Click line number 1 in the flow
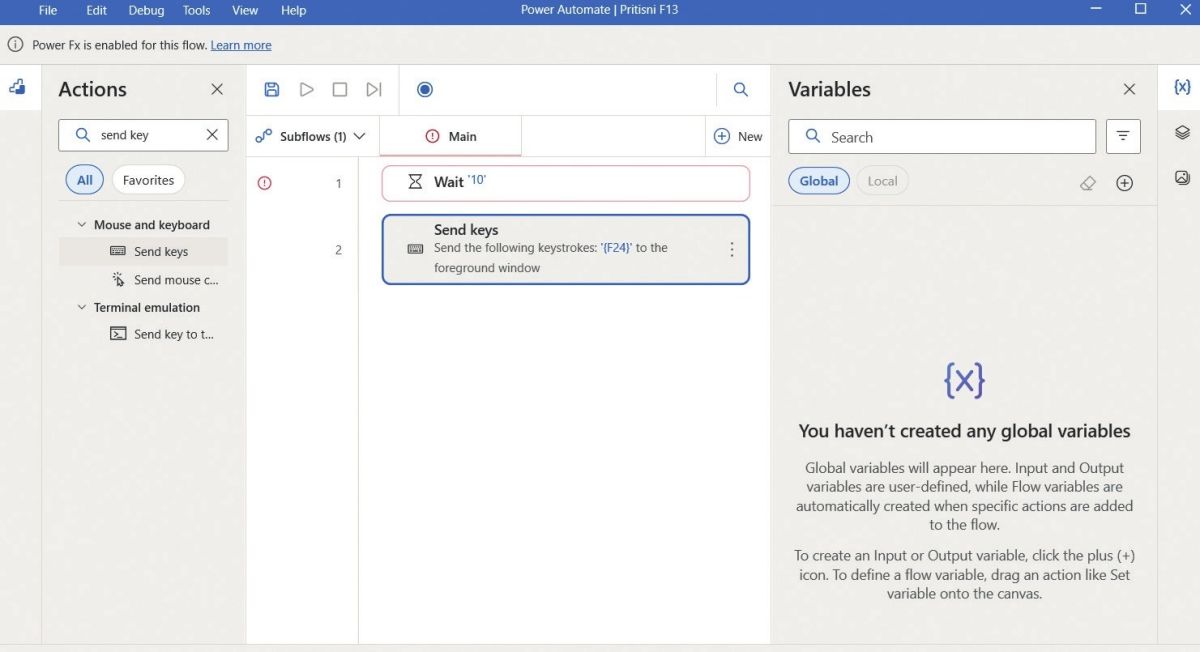Viewport: 1200px width, 652px height. pyautogui.click(x=338, y=183)
